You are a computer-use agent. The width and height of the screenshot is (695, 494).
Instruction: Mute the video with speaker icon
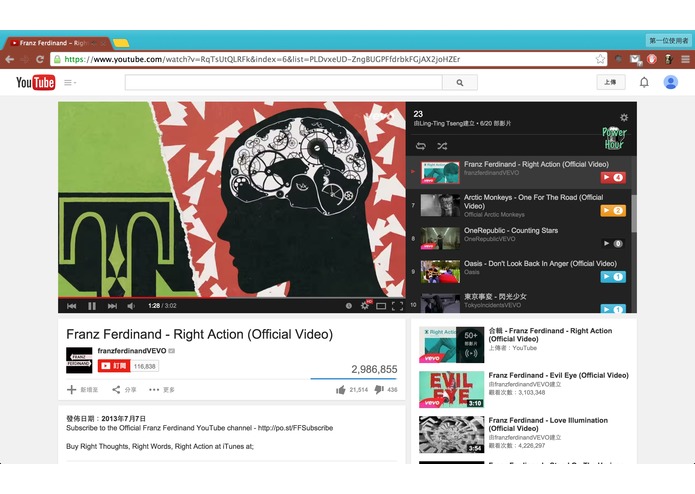click(131, 306)
